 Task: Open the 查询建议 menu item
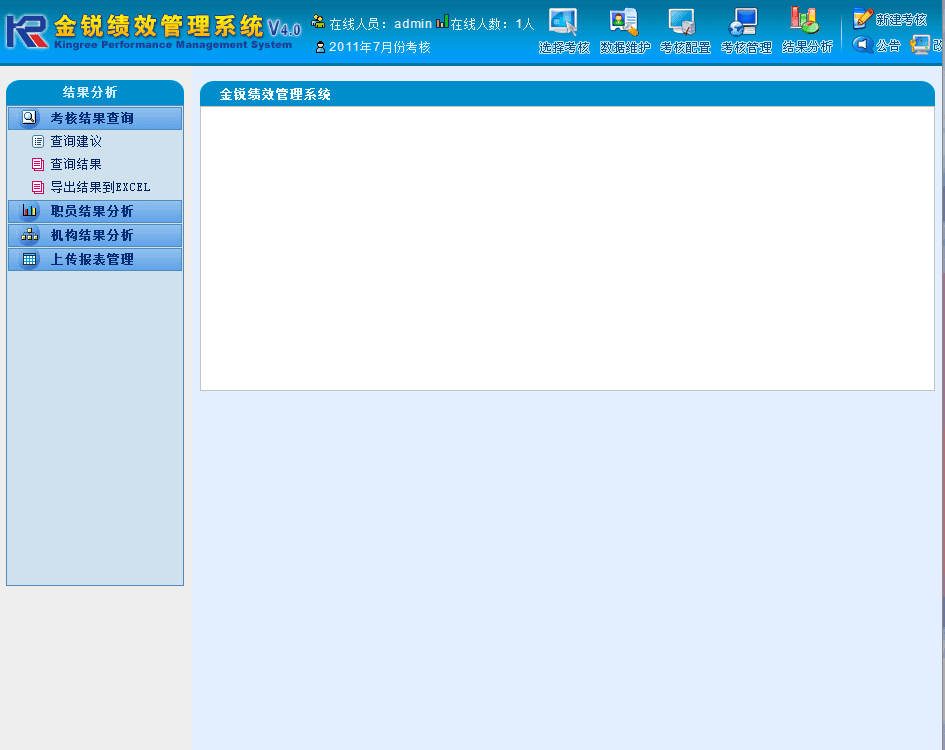coord(76,142)
